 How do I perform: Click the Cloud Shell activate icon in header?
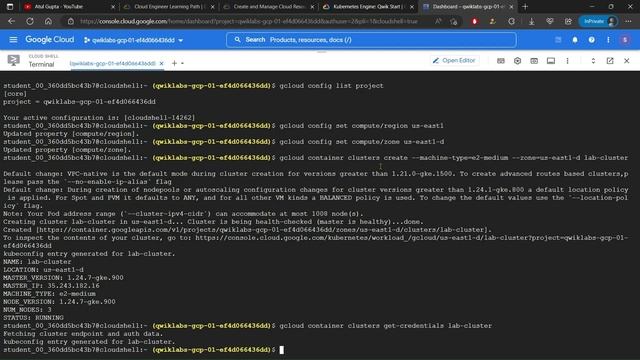[558, 40]
